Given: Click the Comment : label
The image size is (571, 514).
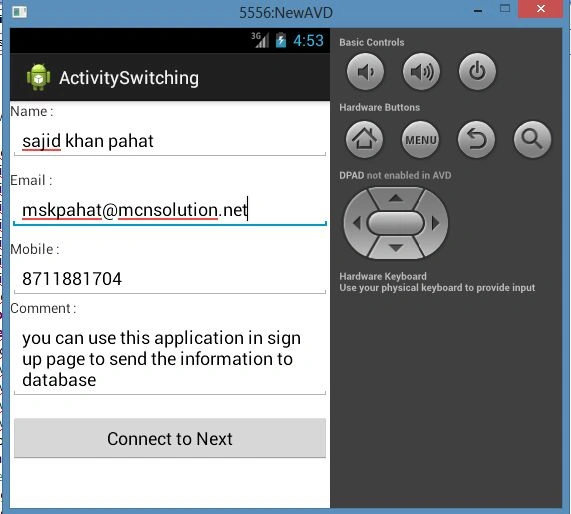Looking at the screenshot, I should pos(43,309).
